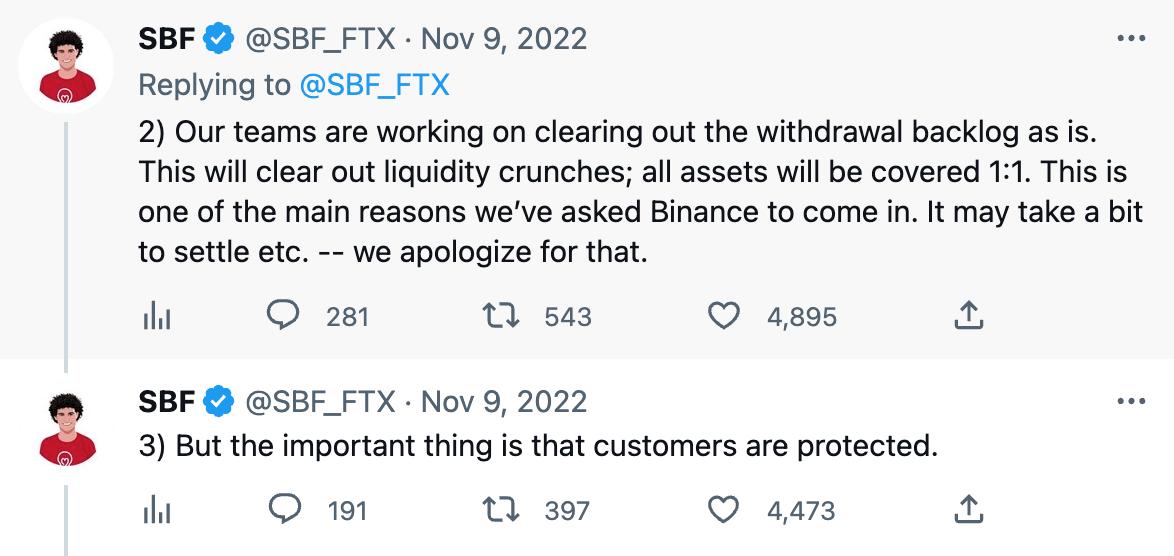Image resolution: width=1174 pixels, height=556 pixels.
Task: Share the customers are protected tweet
Action: [x=969, y=510]
